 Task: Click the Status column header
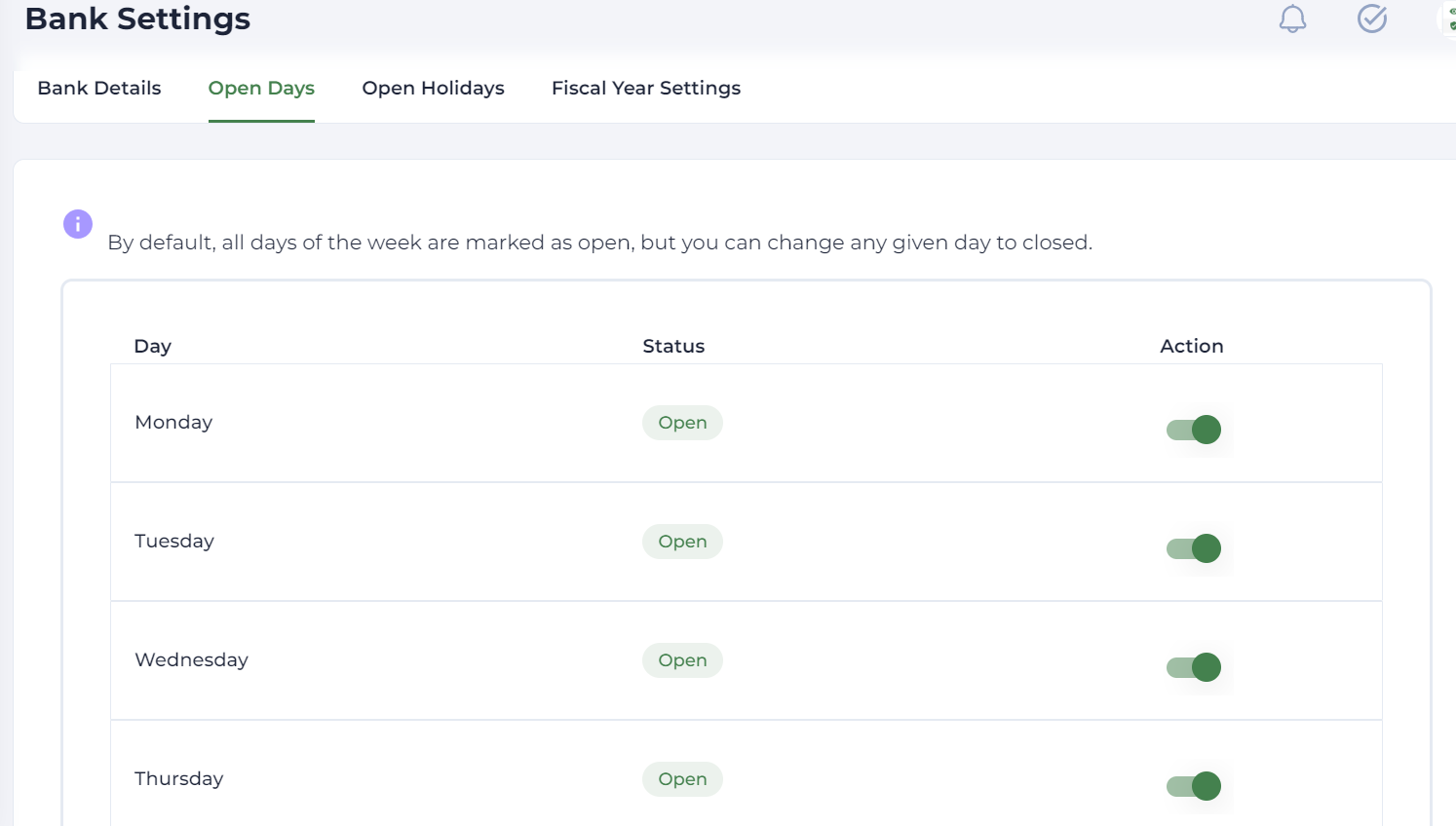tap(673, 346)
